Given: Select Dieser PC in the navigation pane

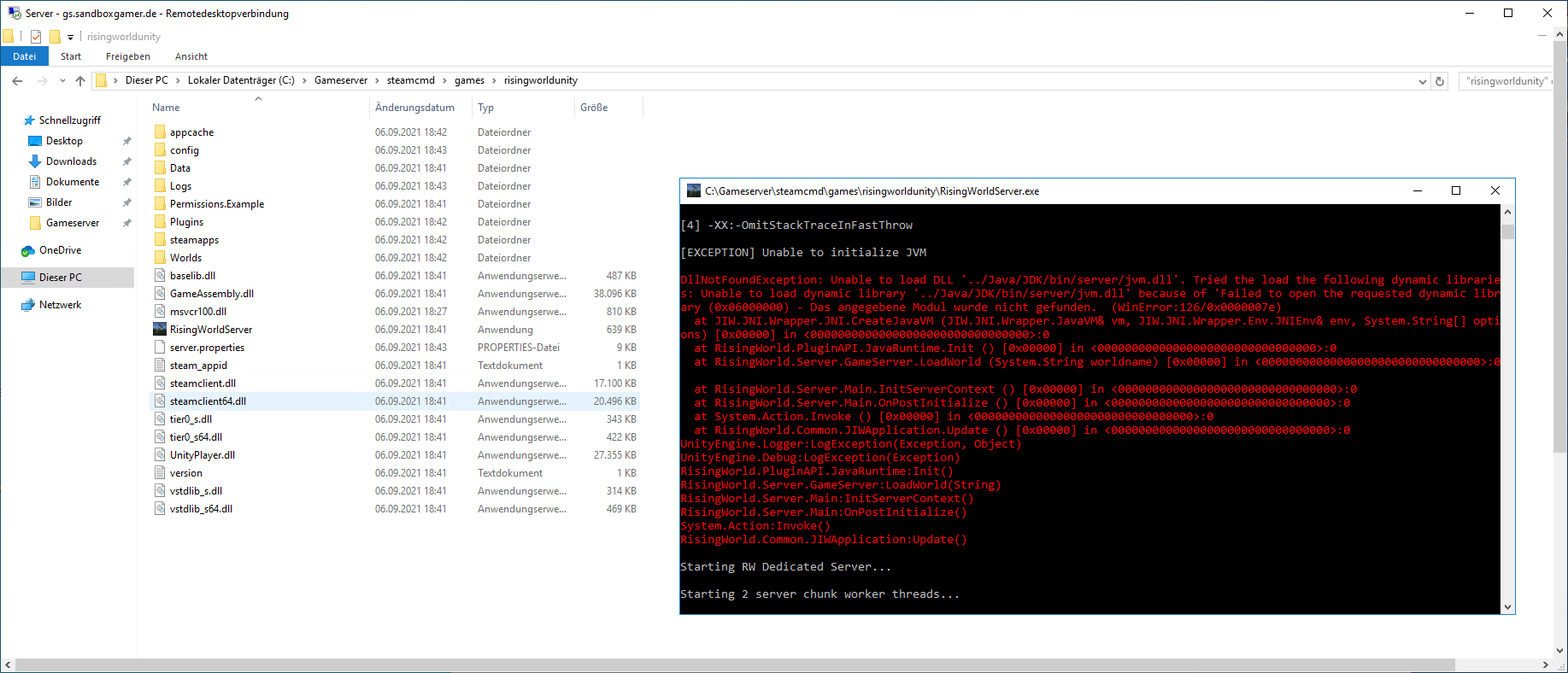Looking at the screenshot, I should (x=61, y=278).
